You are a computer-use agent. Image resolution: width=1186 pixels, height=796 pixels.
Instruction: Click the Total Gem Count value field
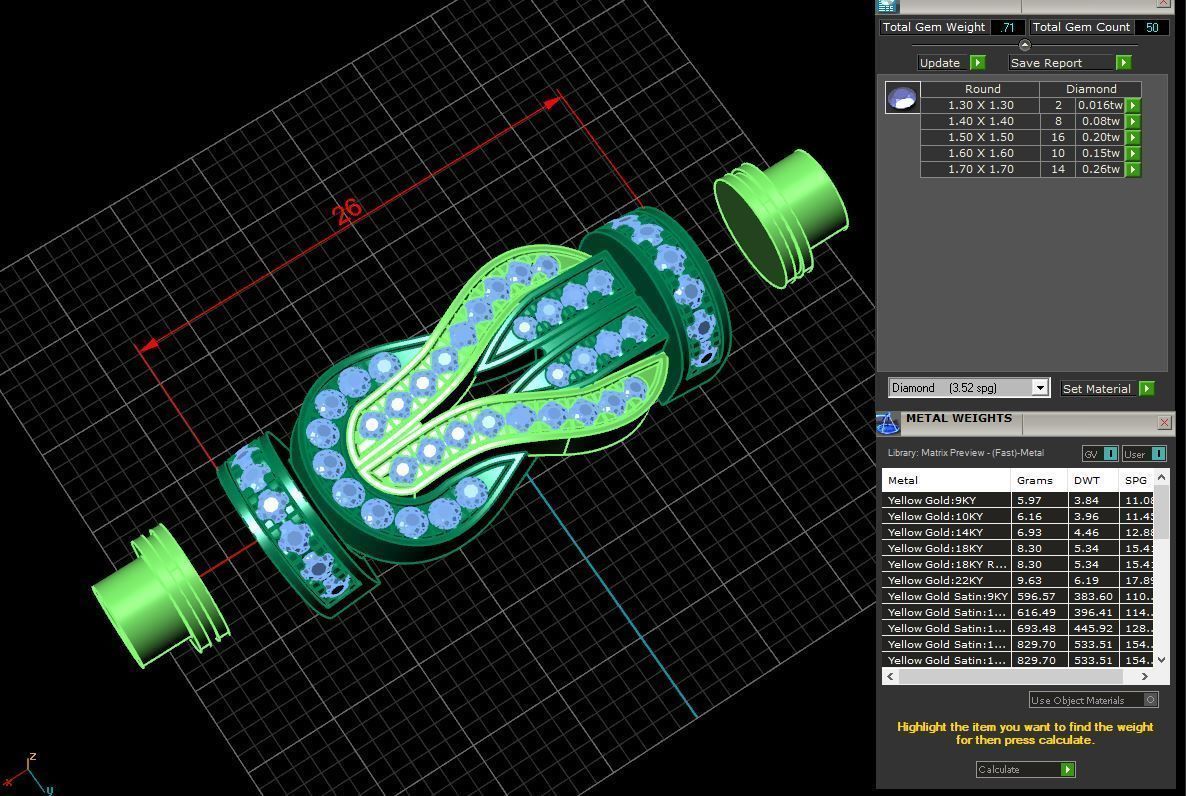click(x=1151, y=27)
